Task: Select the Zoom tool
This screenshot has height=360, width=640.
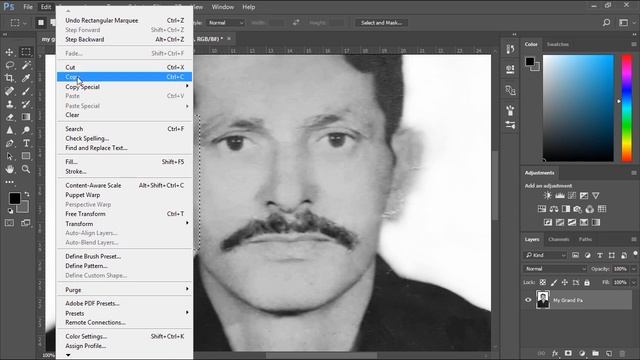Action: [26, 169]
